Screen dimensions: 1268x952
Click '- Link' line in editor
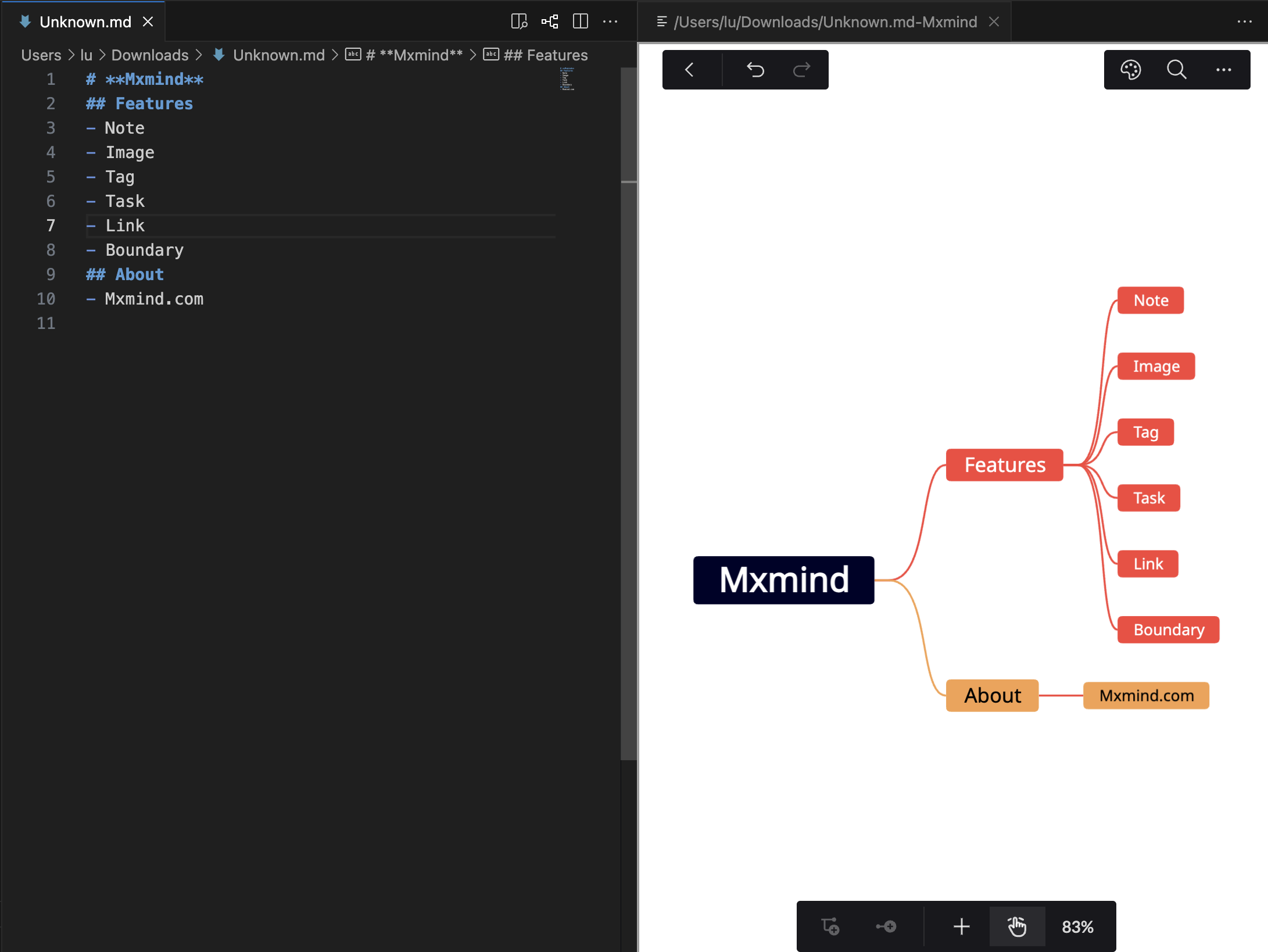point(115,226)
